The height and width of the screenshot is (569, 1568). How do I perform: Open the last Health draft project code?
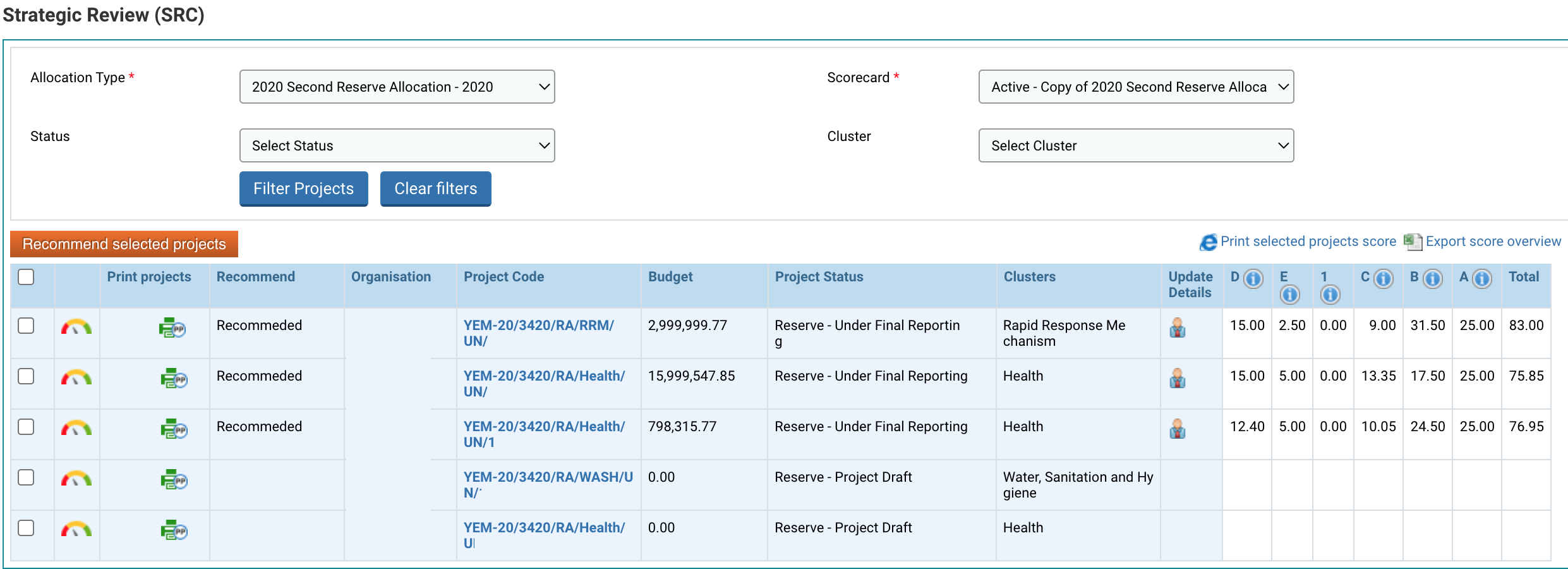pyautogui.click(x=545, y=535)
